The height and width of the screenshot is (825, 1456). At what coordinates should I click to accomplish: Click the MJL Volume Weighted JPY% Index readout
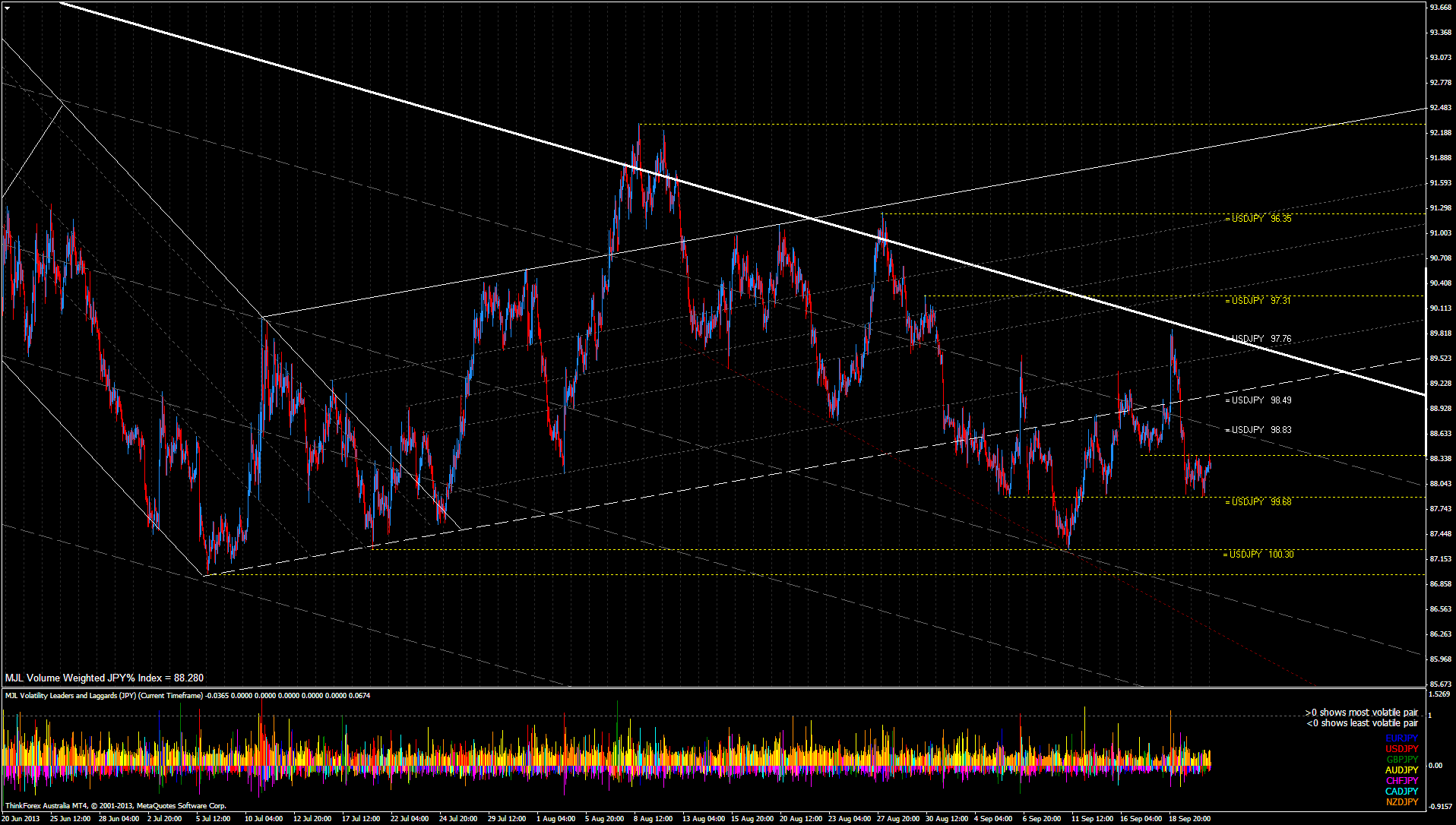pyautogui.click(x=104, y=678)
